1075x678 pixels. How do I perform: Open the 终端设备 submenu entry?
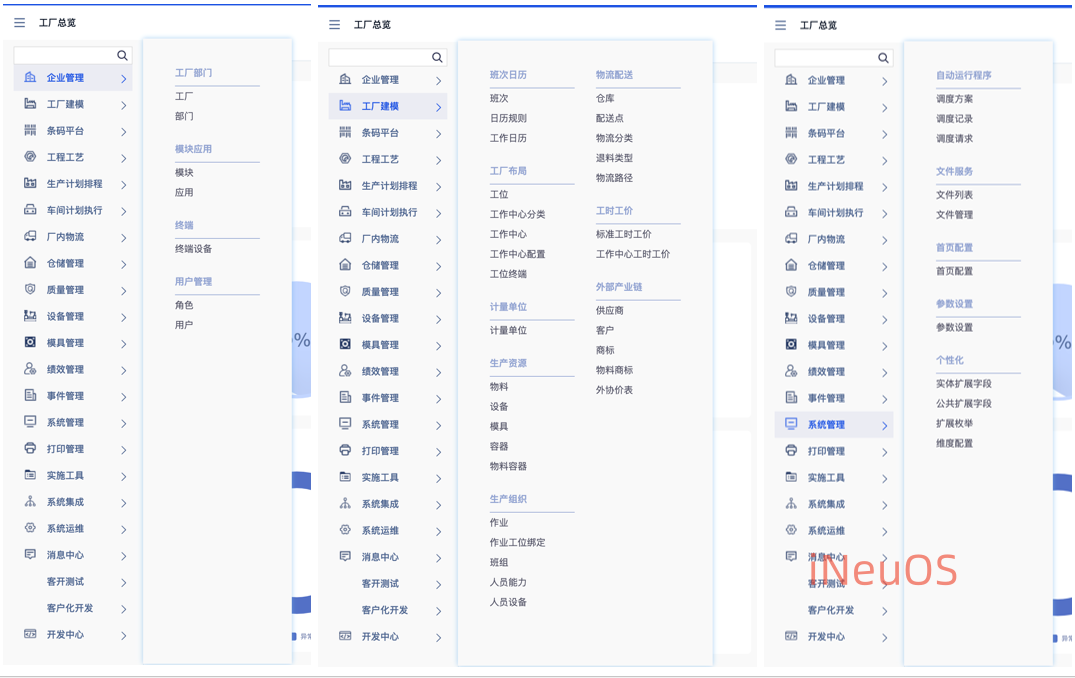point(193,249)
